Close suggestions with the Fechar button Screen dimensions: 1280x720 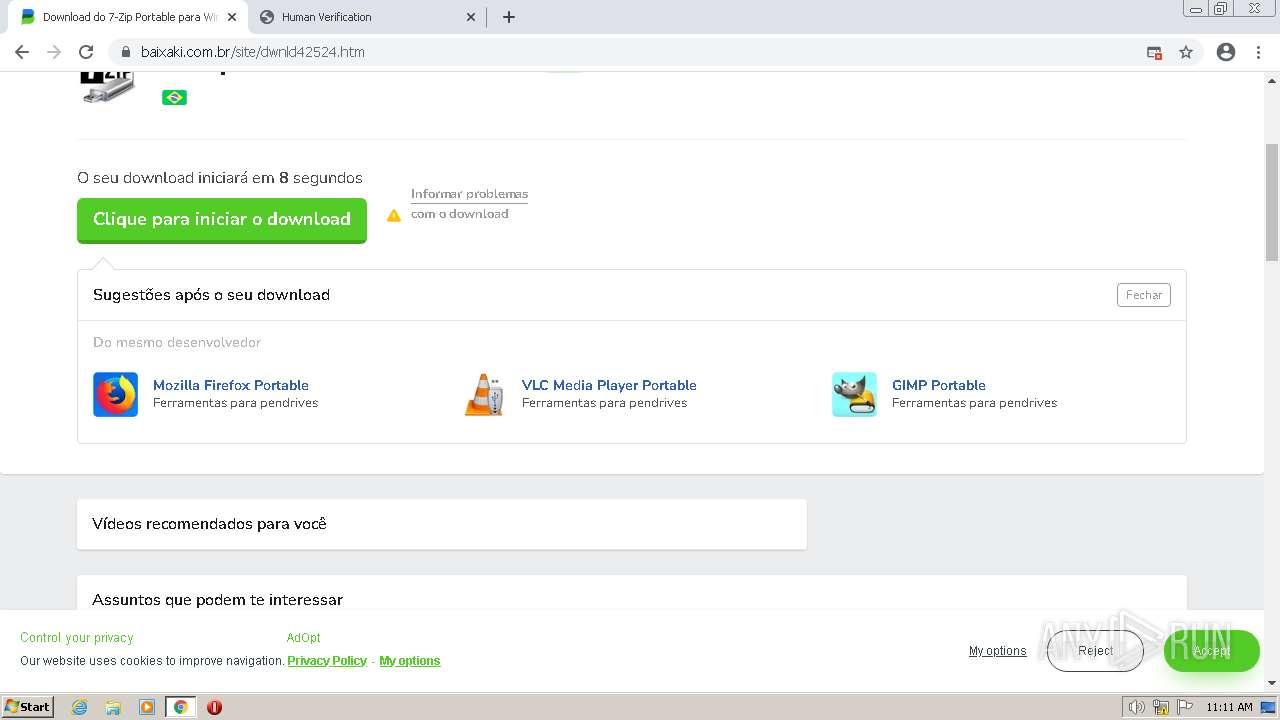click(1144, 295)
